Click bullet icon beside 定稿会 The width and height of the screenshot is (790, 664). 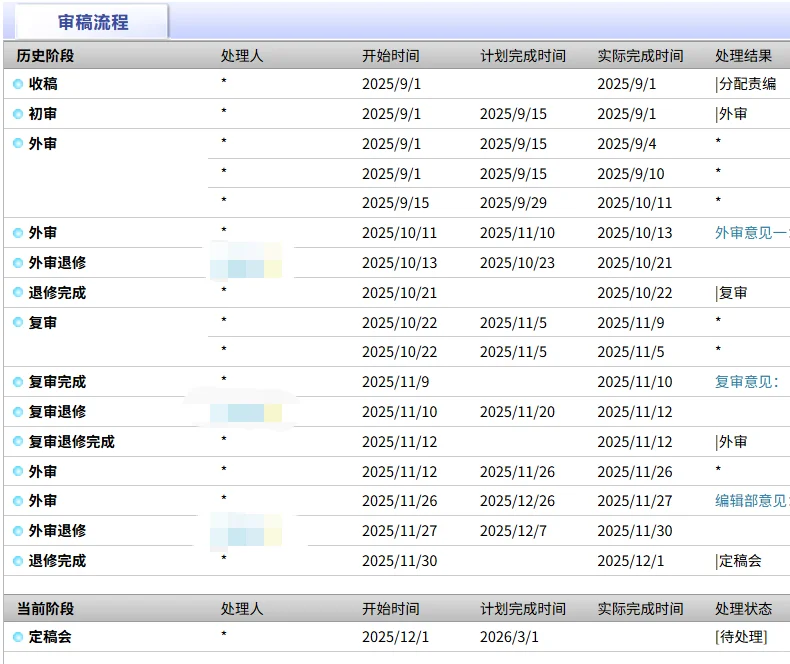(18, 637)
